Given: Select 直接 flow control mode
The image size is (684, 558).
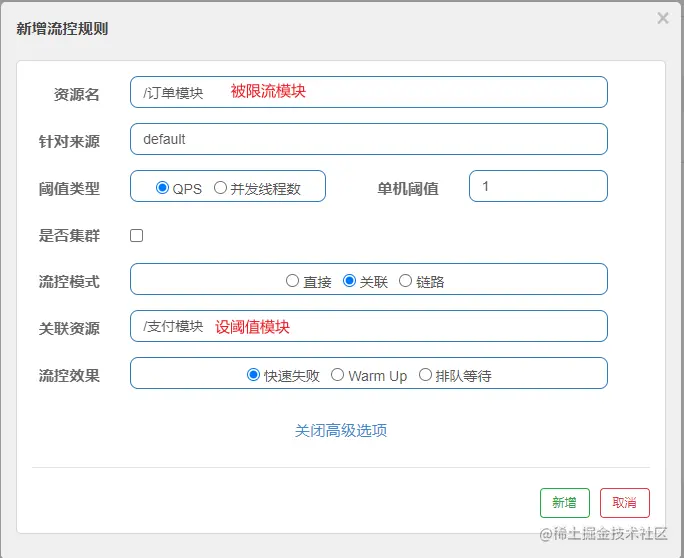Looking at the screenshot, I should point(292,281).
